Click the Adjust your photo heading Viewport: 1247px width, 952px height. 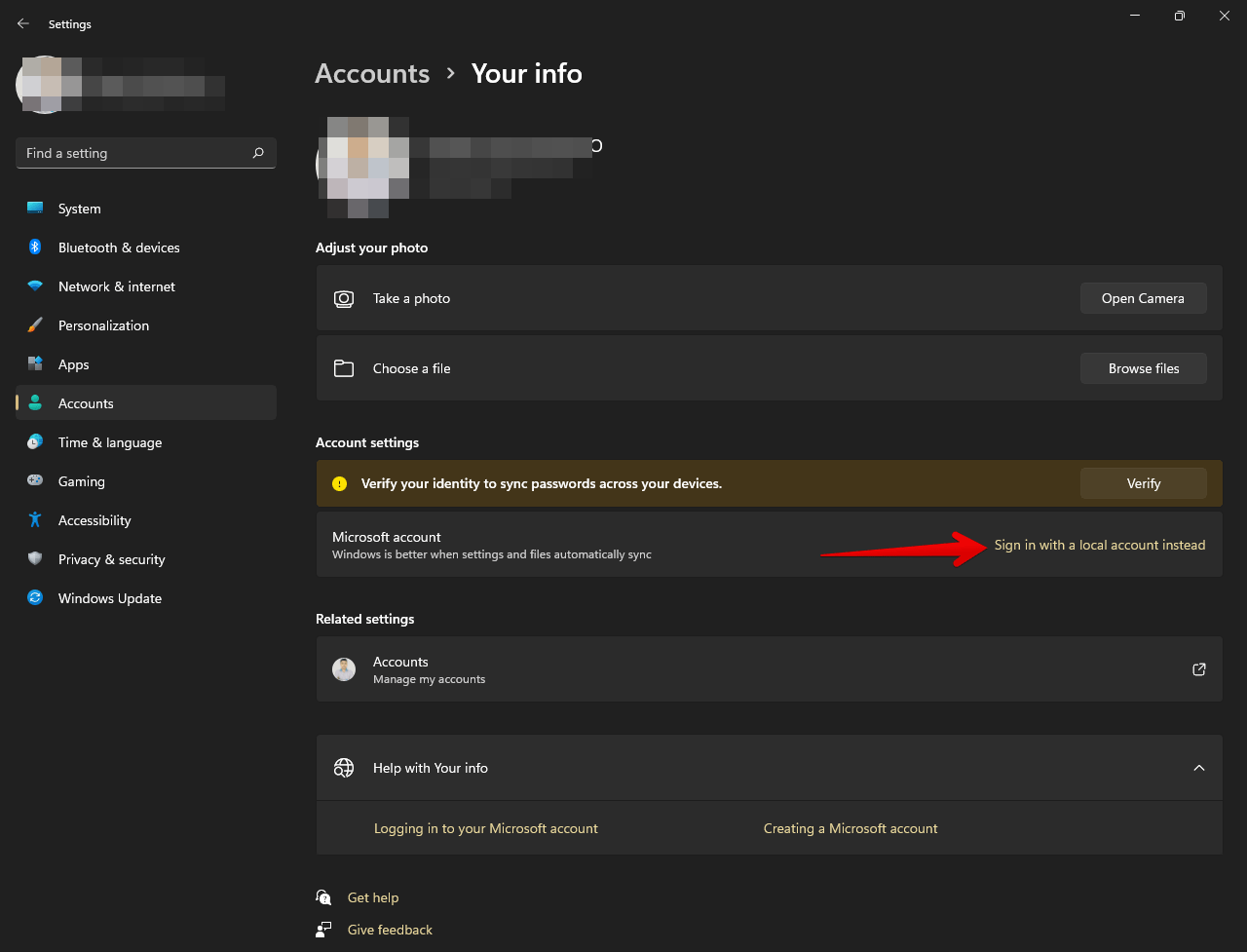click(x=371, y=248)
